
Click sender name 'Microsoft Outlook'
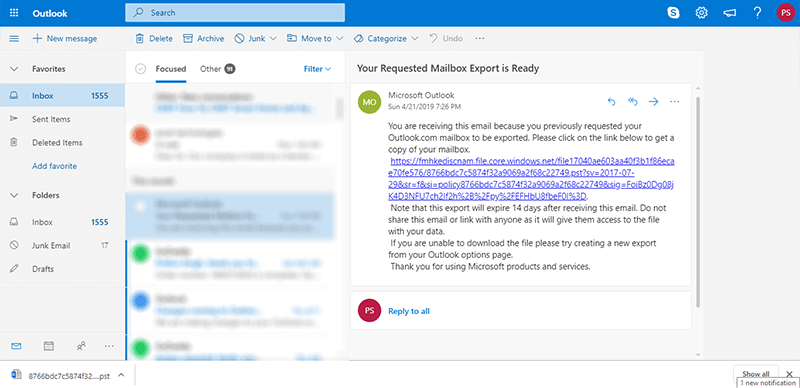tap(421, 95)
